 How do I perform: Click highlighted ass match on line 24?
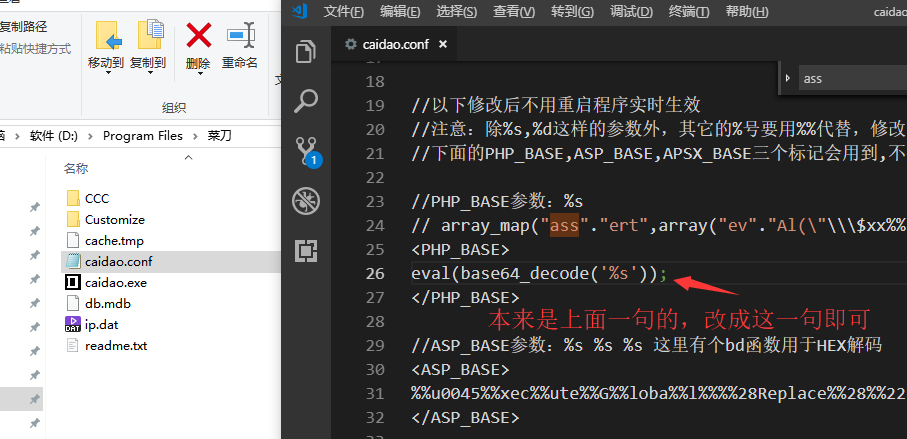564,225
